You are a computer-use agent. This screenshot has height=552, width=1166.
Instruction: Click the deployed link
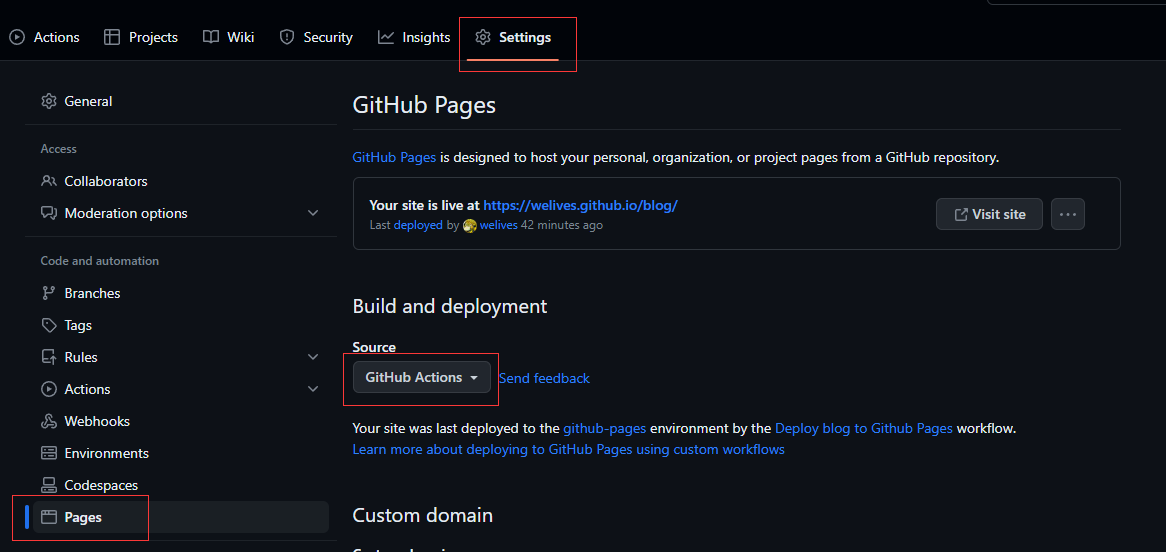click(418, 225)
